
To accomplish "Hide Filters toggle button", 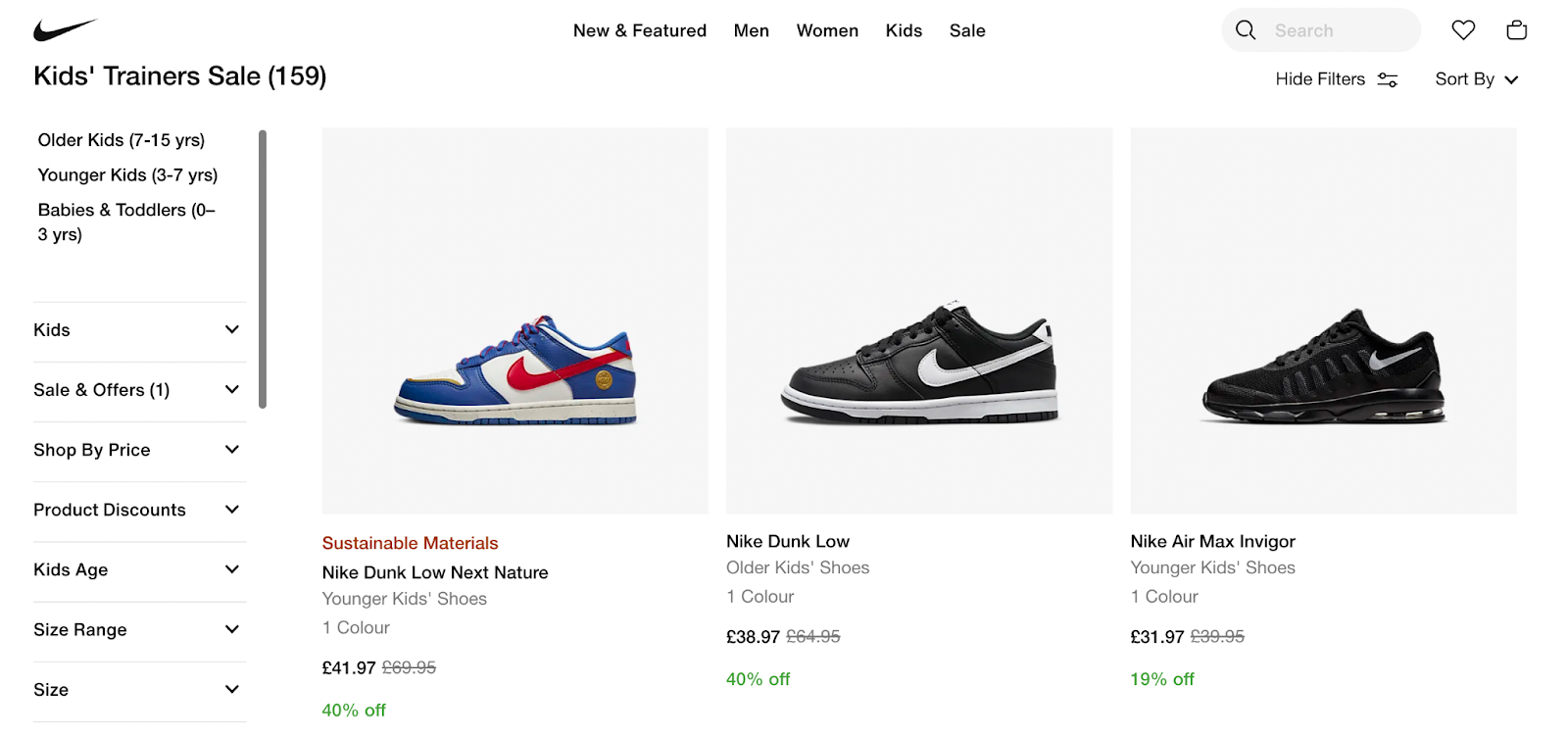I will (1320, 79).
